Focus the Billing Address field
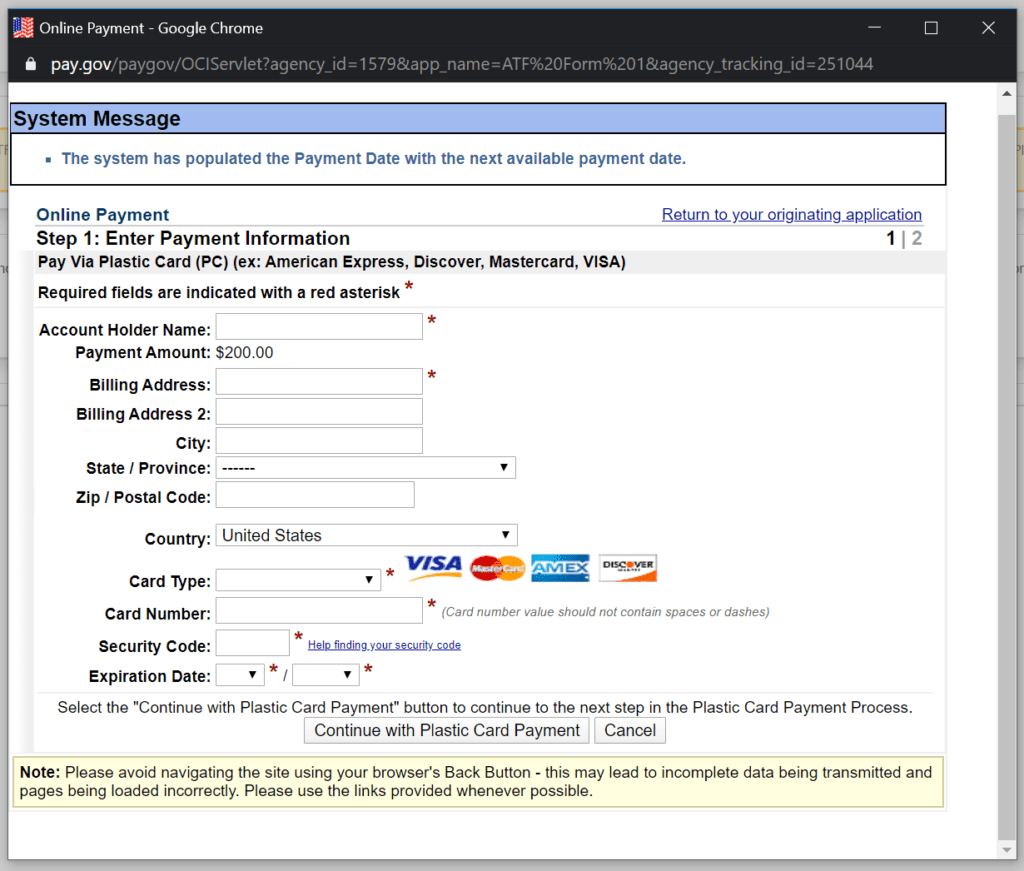 tap(319, 381)
